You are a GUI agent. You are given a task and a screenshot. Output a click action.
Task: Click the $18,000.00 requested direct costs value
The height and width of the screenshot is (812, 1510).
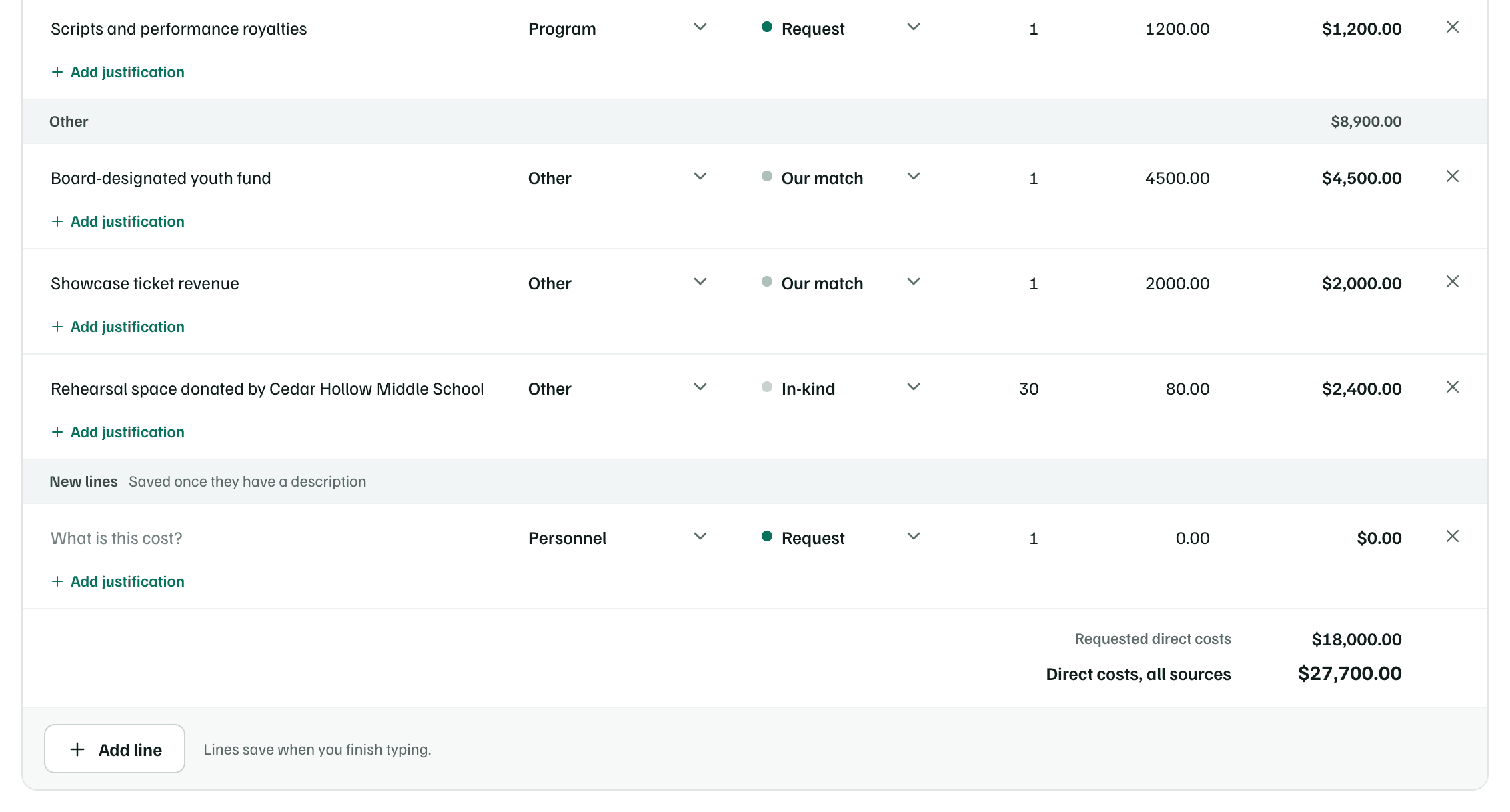click(x=1356, y=639)
